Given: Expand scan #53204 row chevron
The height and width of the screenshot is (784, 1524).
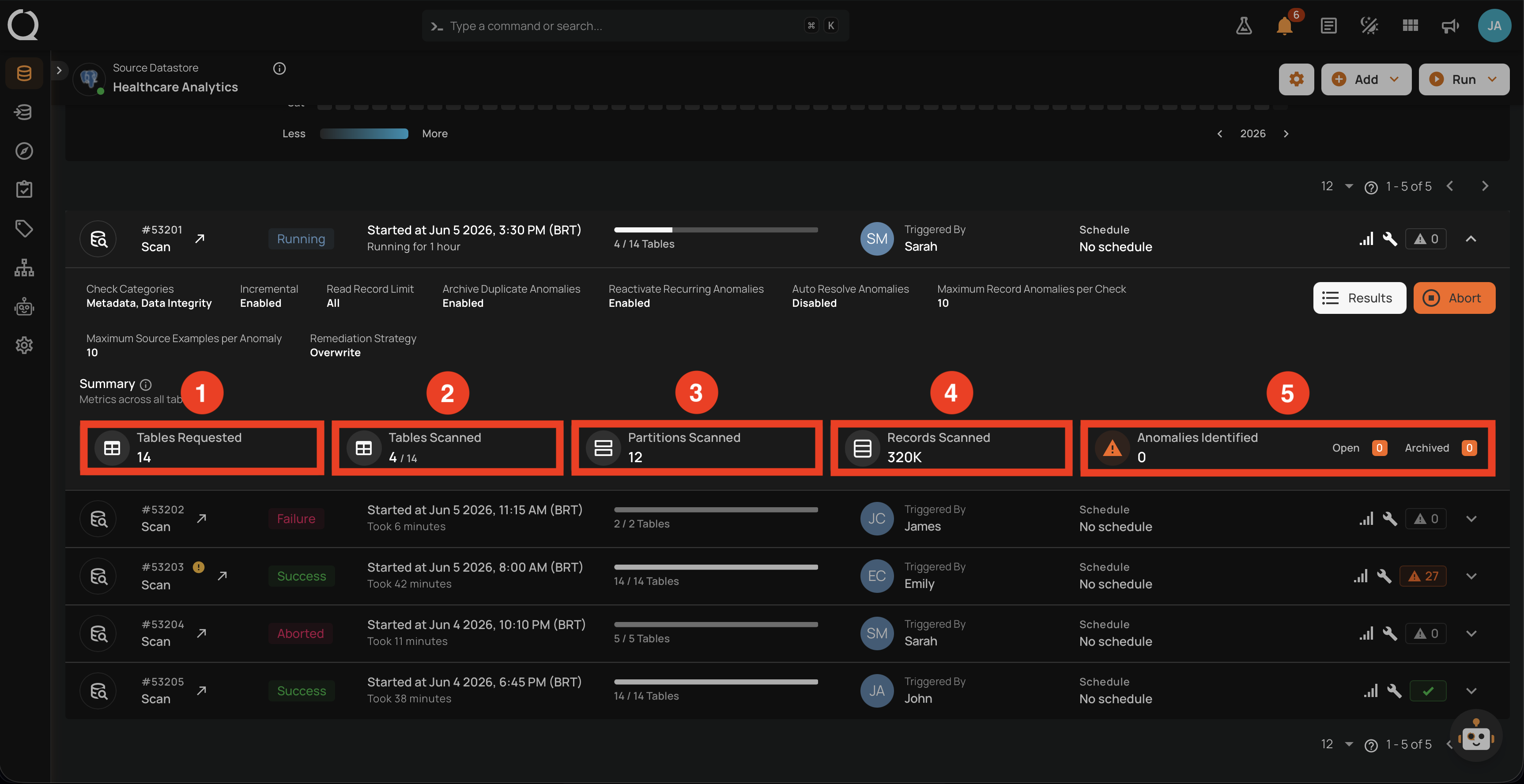Looking at the screenshot, I should tap(1471, 633).
